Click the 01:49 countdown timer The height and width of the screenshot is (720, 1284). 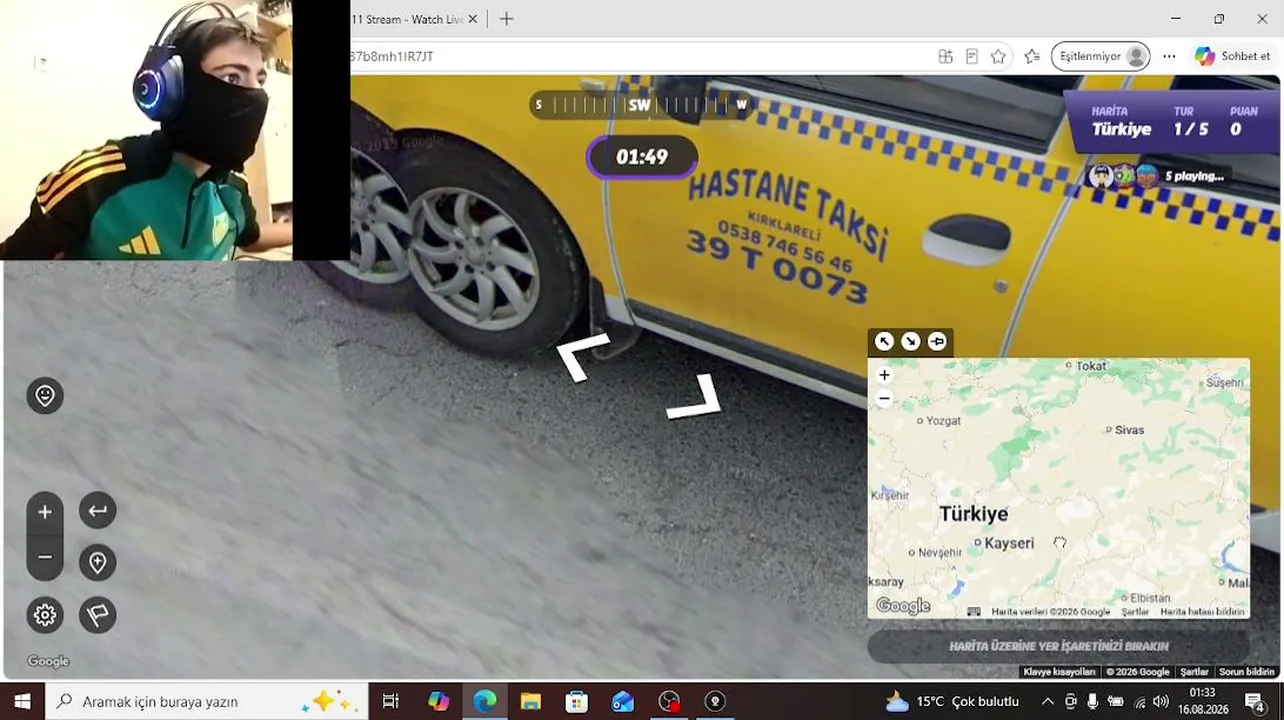[642, 157]
